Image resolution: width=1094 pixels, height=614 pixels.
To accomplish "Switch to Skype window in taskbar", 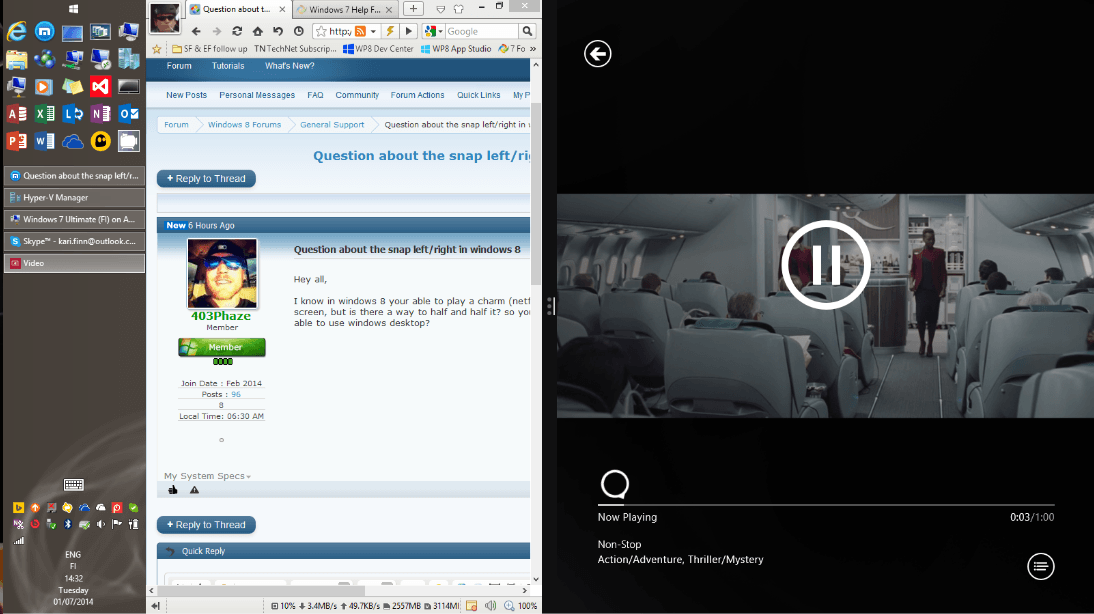I will [x=75, y=241].
